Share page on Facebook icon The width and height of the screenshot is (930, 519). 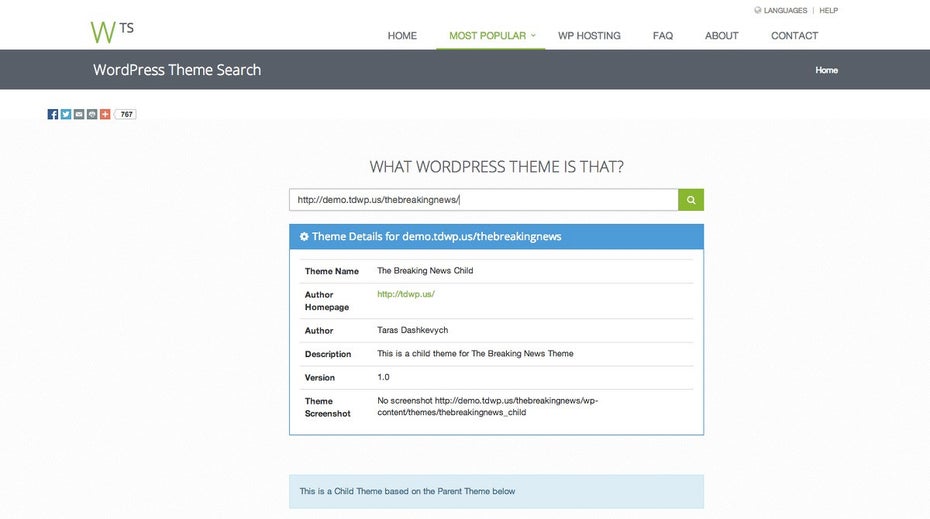[53, 114]
